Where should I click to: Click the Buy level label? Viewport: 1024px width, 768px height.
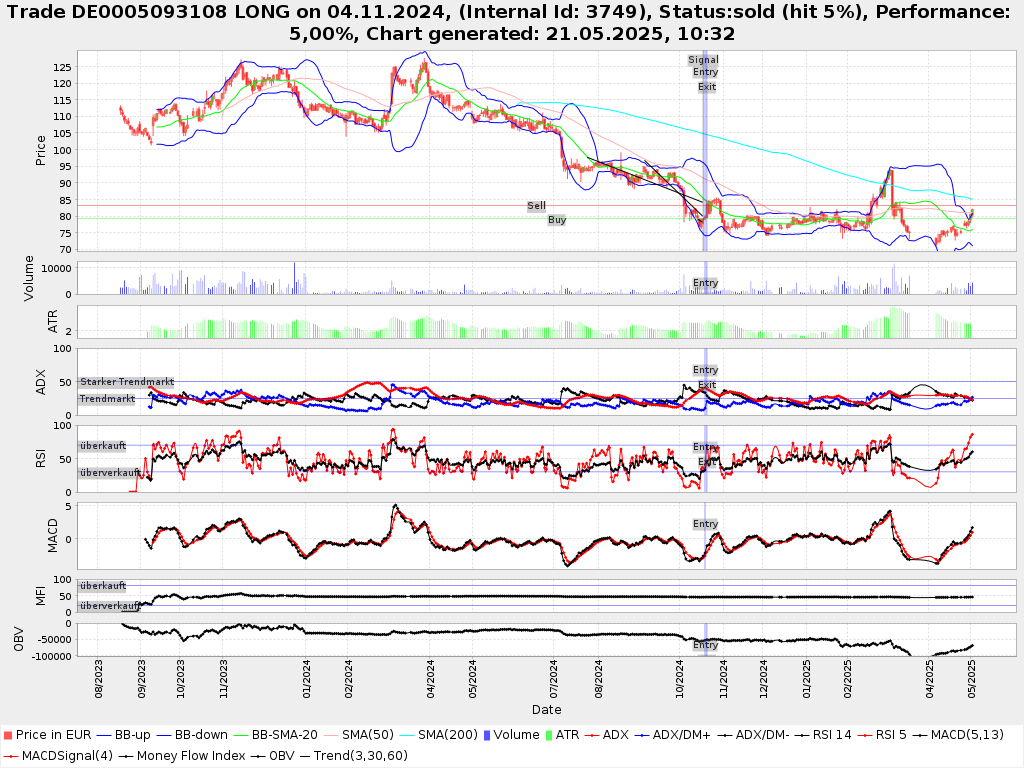(557, 220)
